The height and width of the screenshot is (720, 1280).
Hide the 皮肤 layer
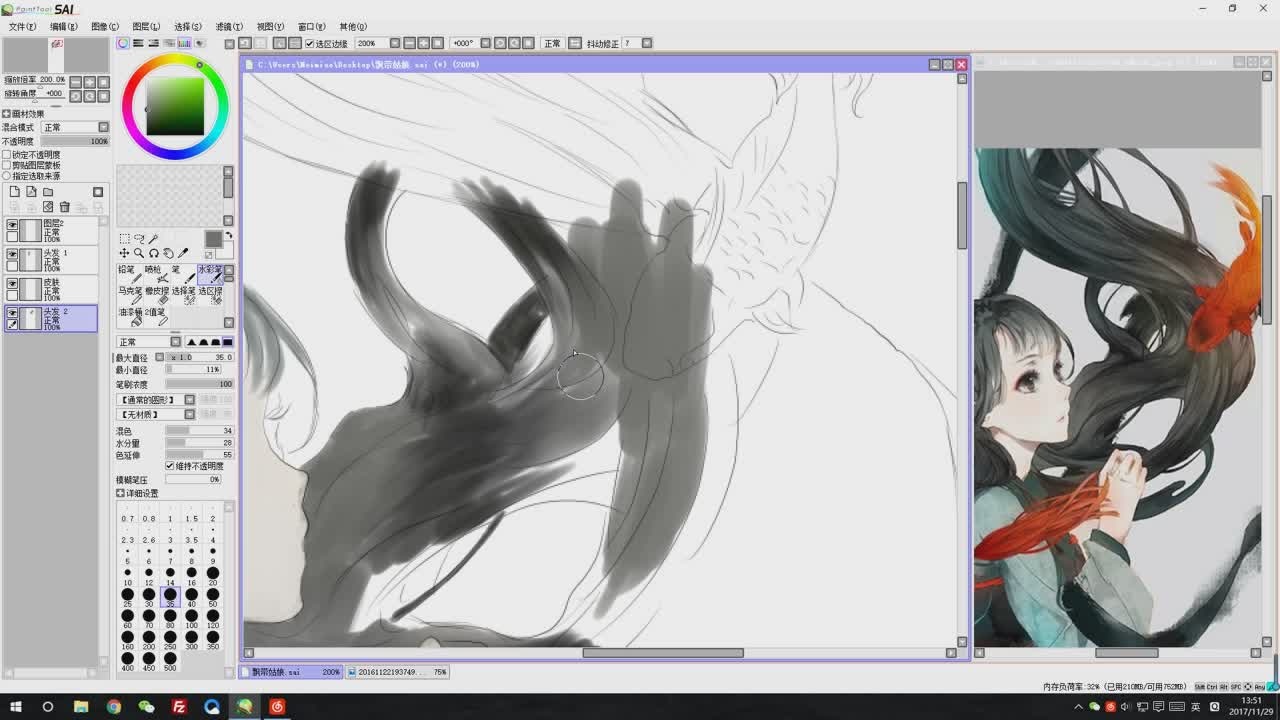point(12,284)
